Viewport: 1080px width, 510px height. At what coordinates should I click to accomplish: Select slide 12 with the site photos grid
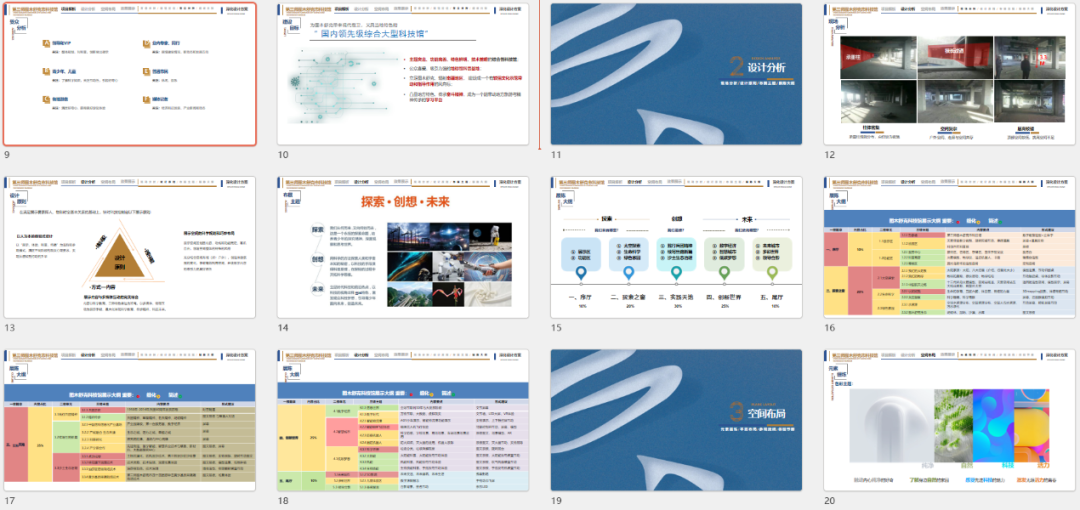pyautogui.click(x=950, y=74)
